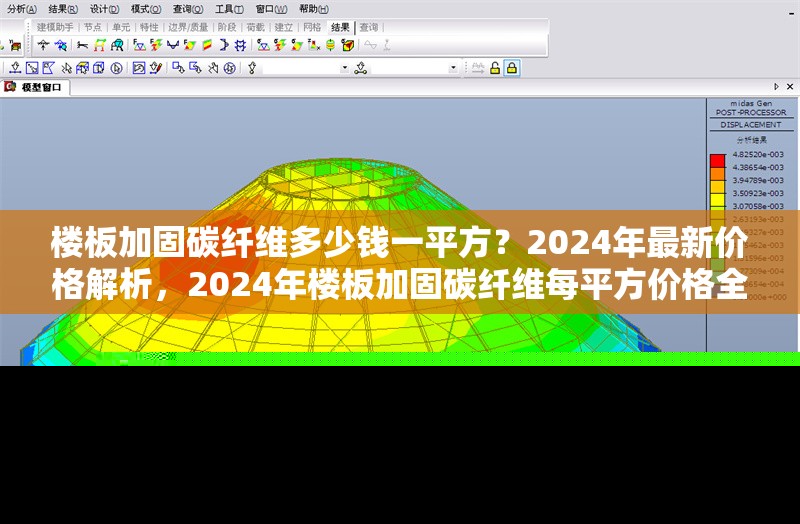The height and width of the screenshot is (524, 800).
Task: Click the truss stress triangle icon
Action: point(263,45)
